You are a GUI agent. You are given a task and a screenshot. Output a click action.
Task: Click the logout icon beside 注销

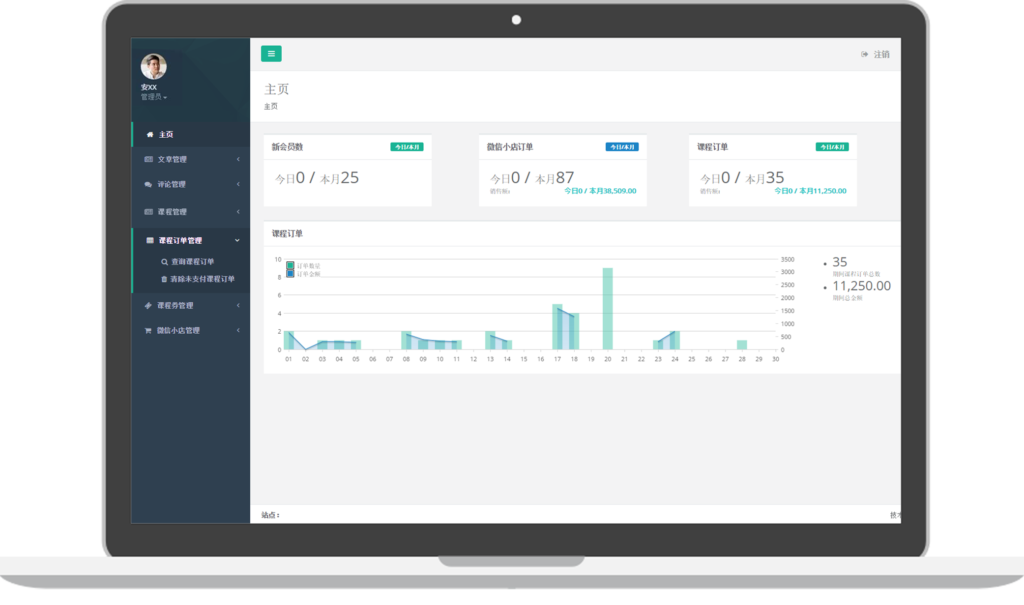pyautogui.click(x=865, y=54)
